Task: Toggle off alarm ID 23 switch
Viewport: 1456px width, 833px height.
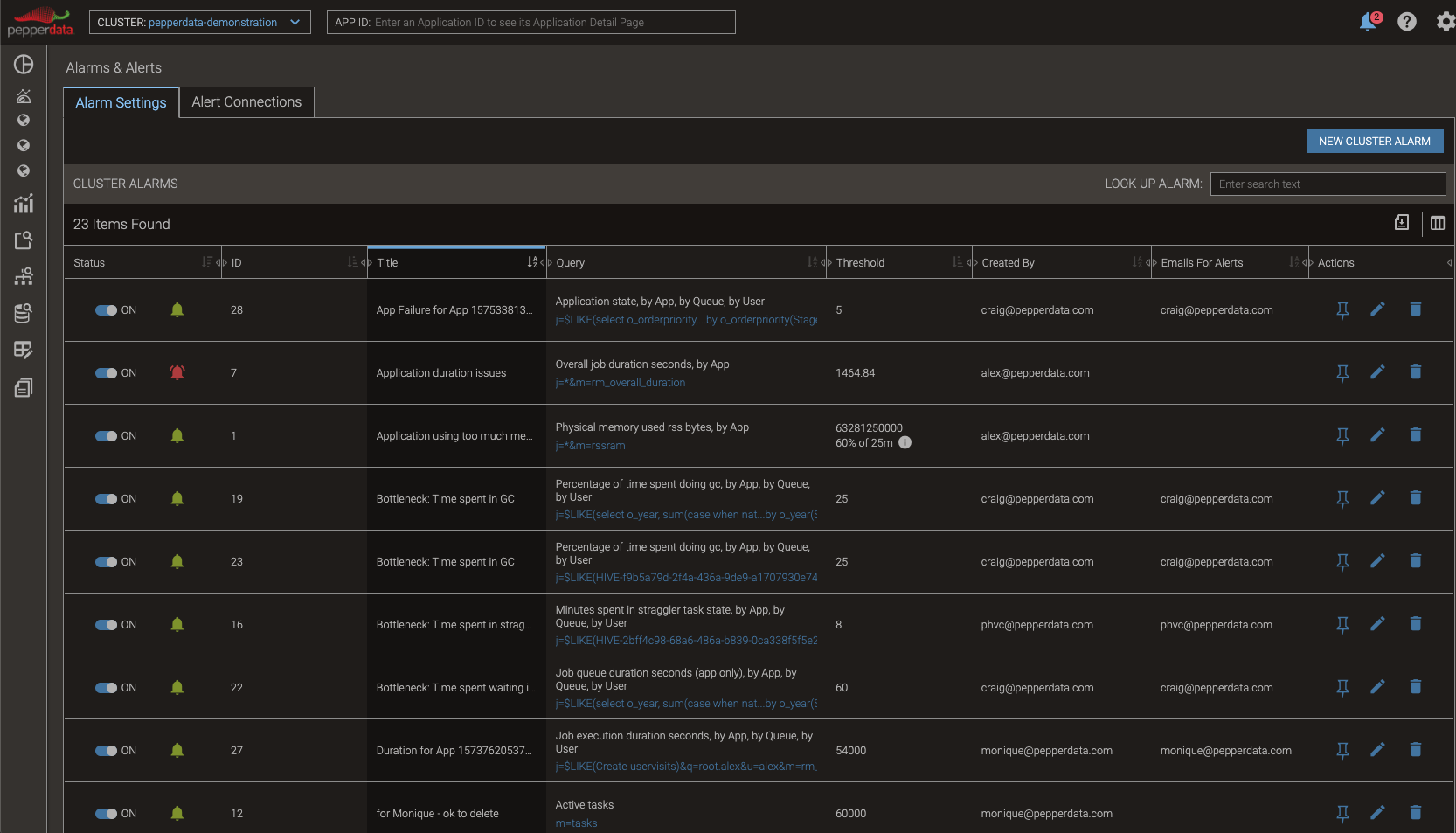Action: pyautogui.click(x=107, y=562)
